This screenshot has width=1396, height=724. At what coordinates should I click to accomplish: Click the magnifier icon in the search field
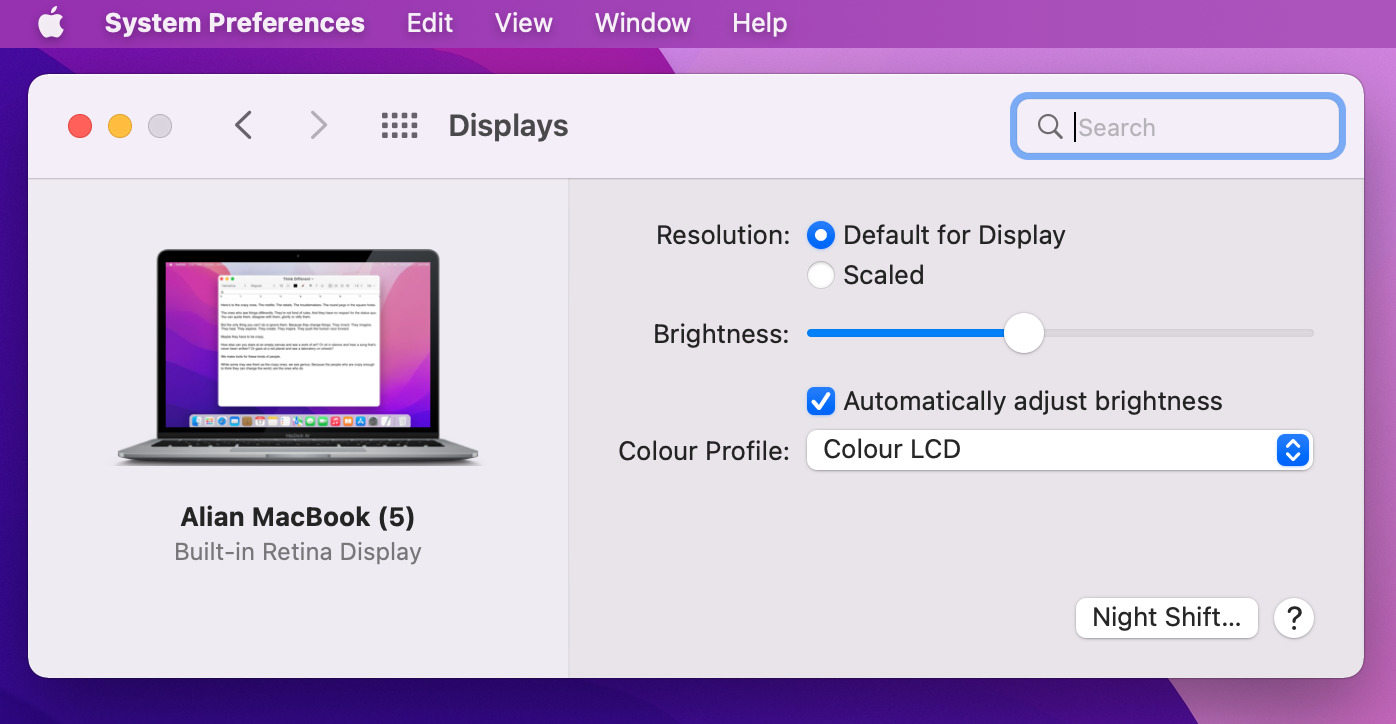pos(1050,127)
